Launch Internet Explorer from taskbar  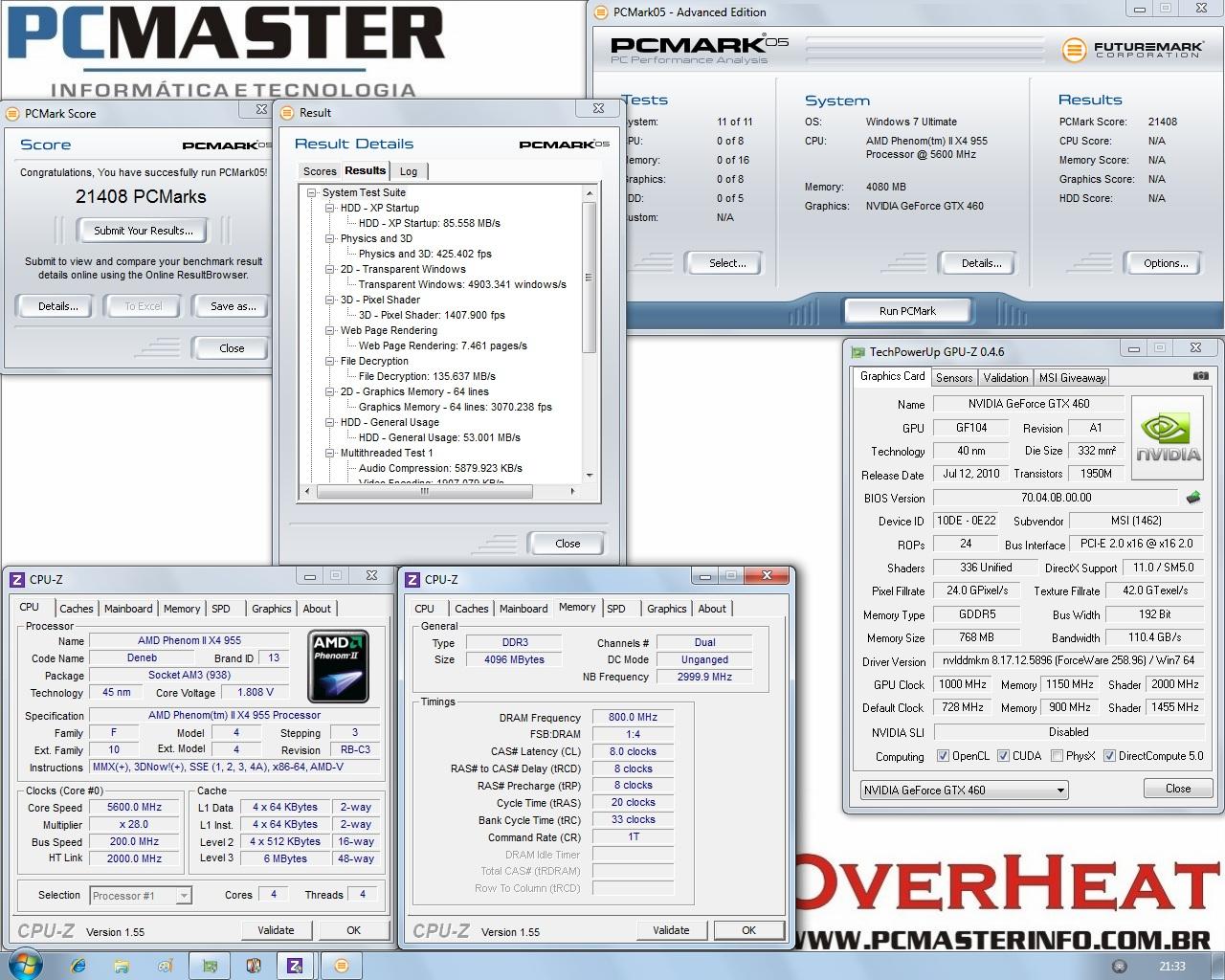[x=78, y=966]
